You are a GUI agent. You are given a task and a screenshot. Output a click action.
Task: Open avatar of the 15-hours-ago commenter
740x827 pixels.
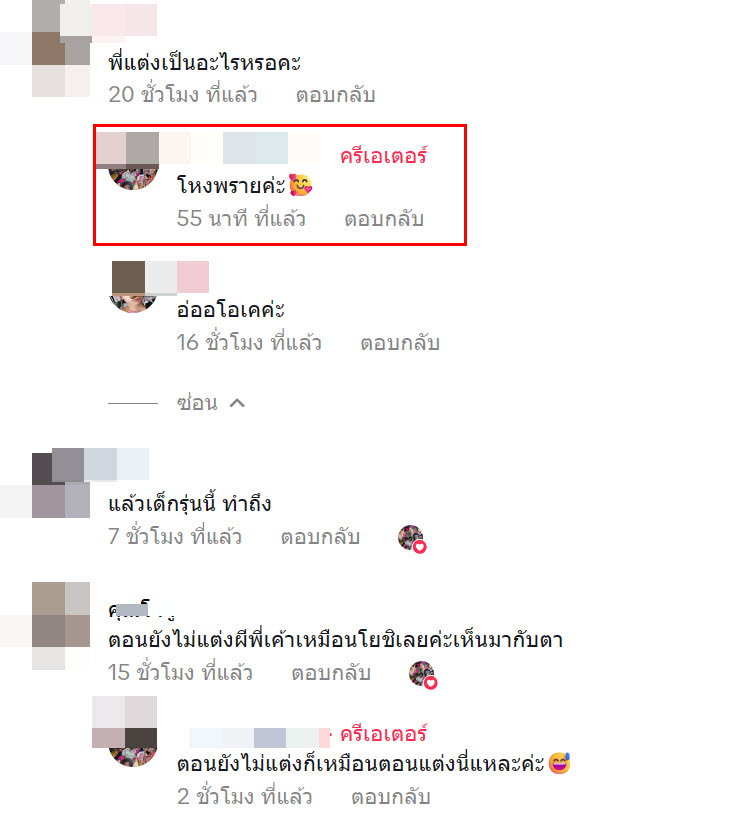point(61,626)
